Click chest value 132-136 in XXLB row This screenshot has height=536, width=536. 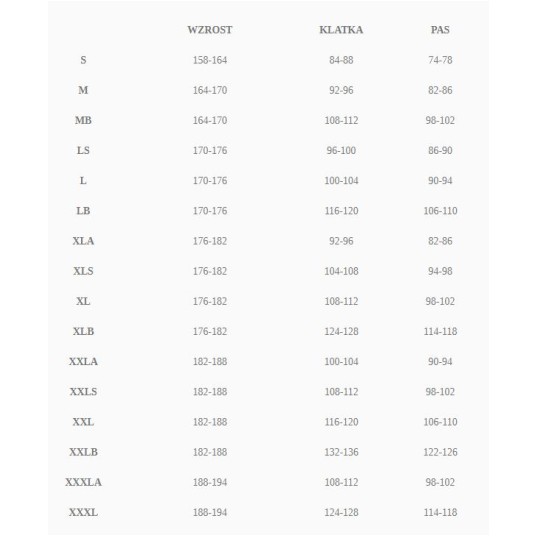pos(341,452)
